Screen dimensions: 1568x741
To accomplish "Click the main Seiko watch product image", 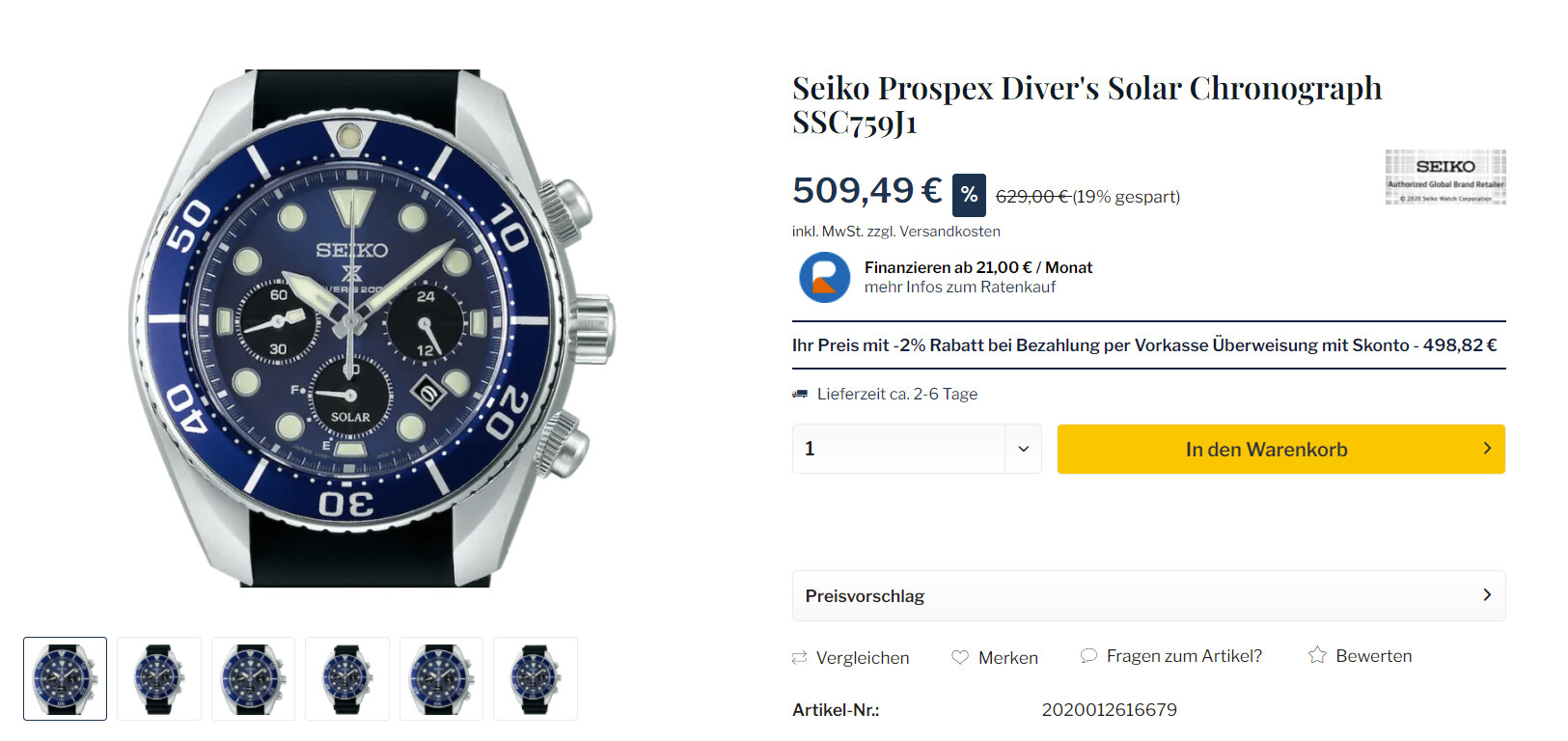I will 371,328.
